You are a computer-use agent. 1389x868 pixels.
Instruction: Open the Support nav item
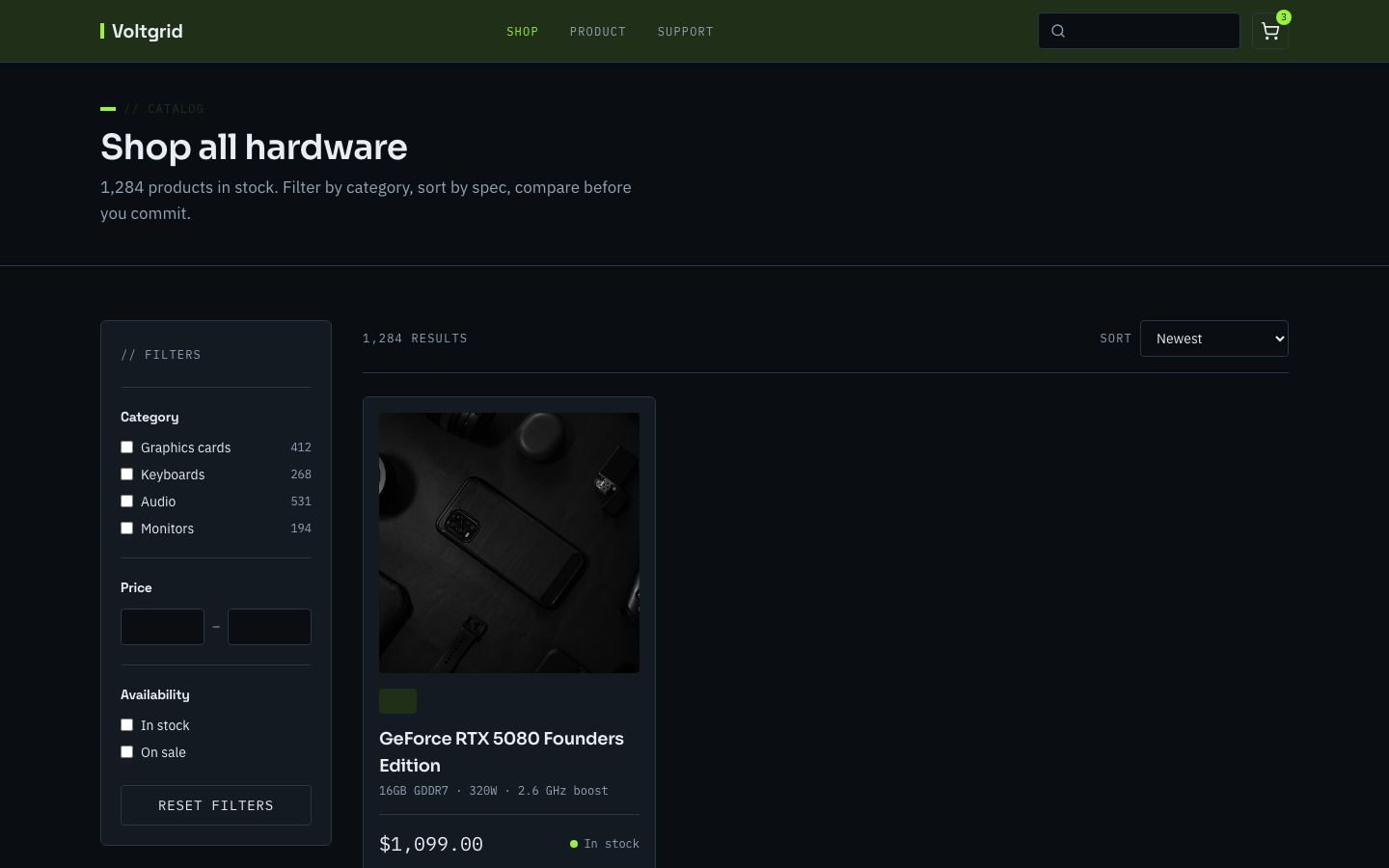coord(686,32)
